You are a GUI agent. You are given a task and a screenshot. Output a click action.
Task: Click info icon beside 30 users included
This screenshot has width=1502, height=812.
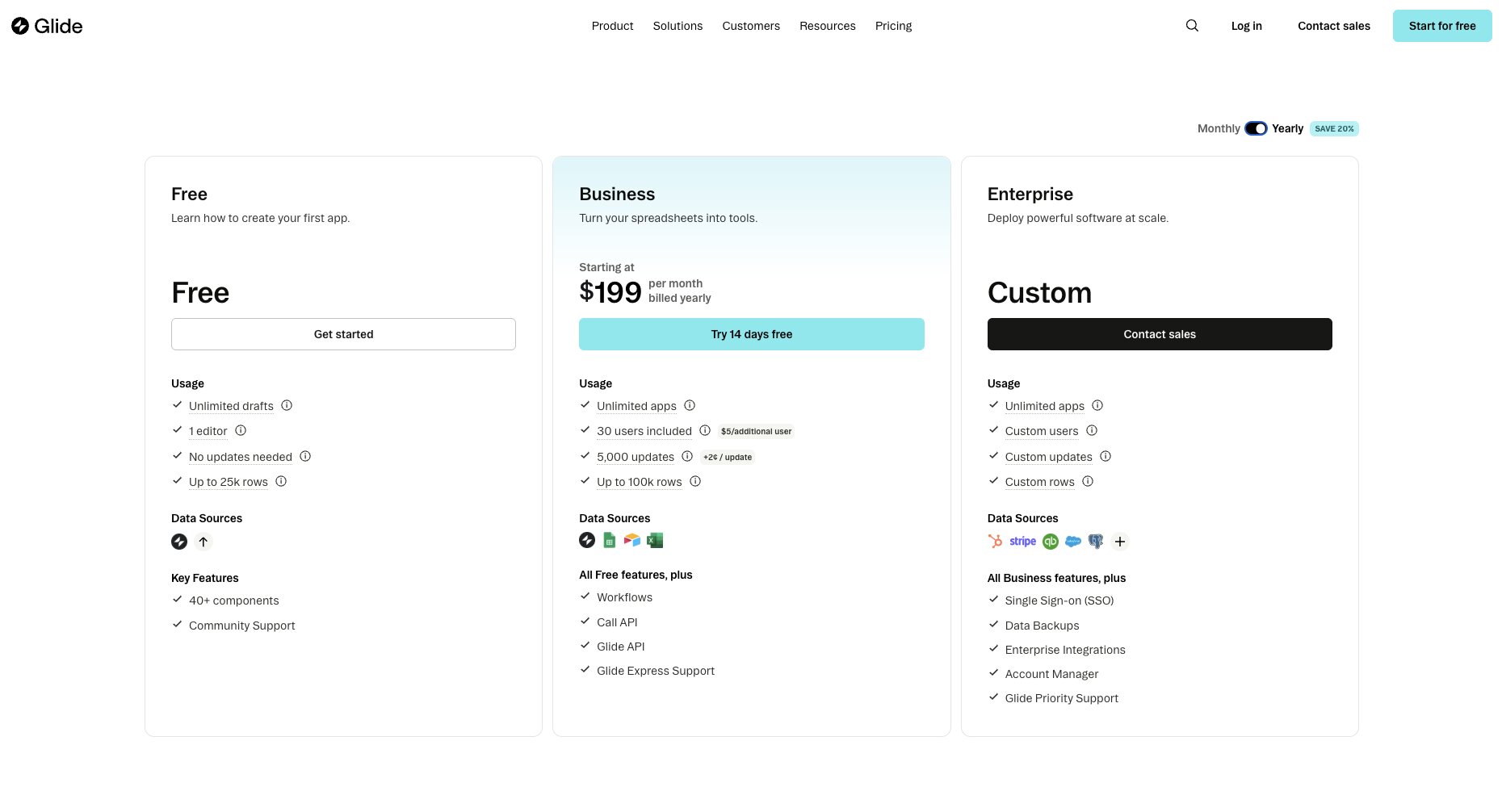click(x=705, y=431)
